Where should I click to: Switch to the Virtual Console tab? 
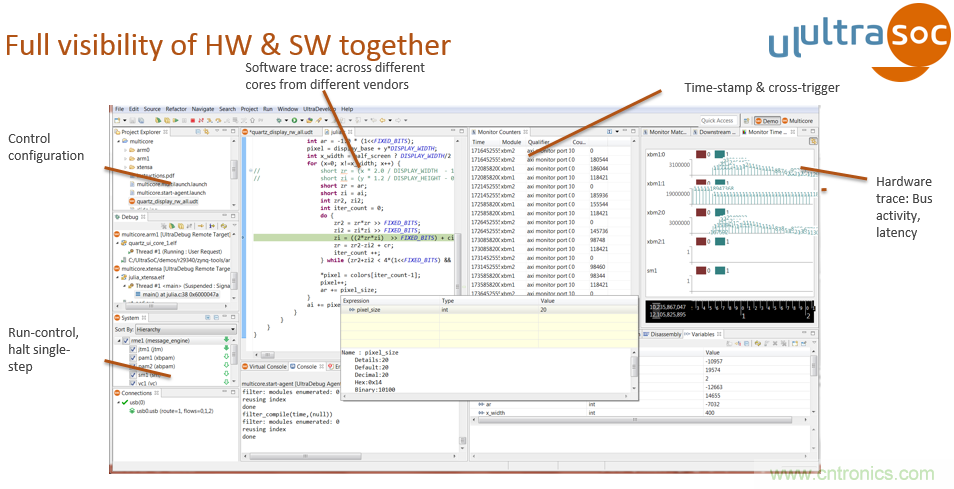point(268,367)
